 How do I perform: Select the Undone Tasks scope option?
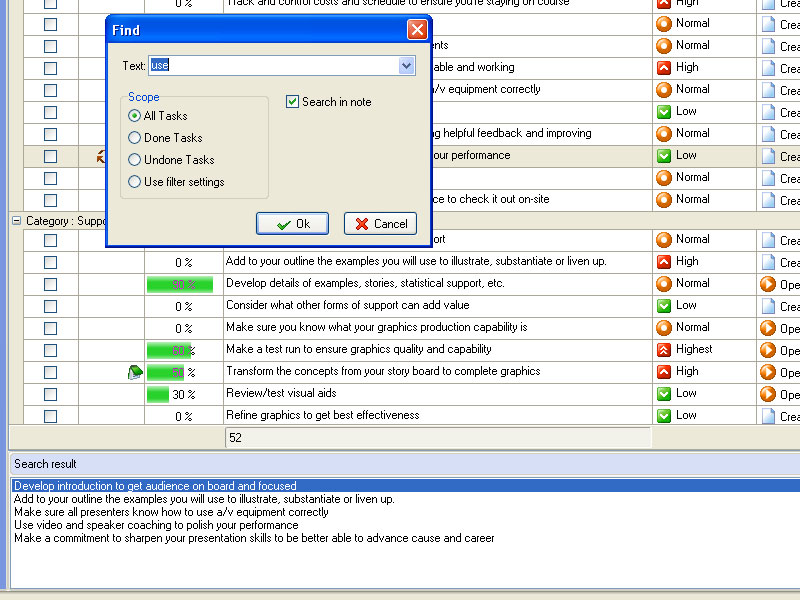(135, 160)
